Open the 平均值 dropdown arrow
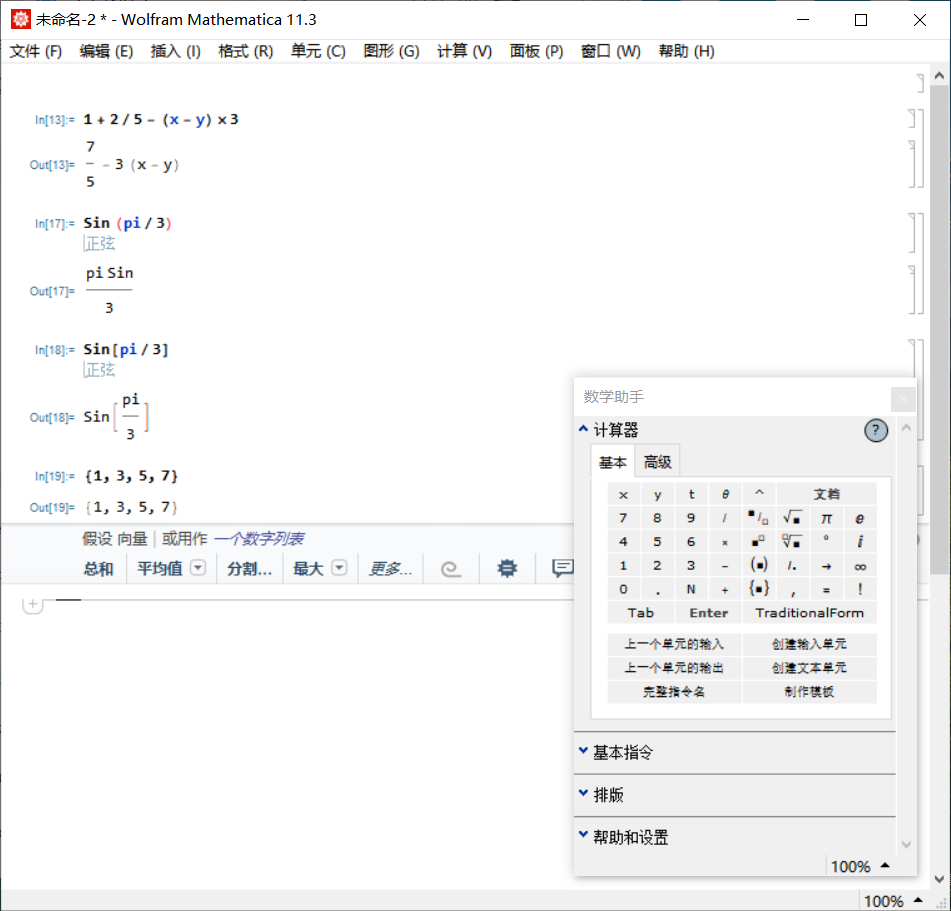951x911 pixels. 197,567
